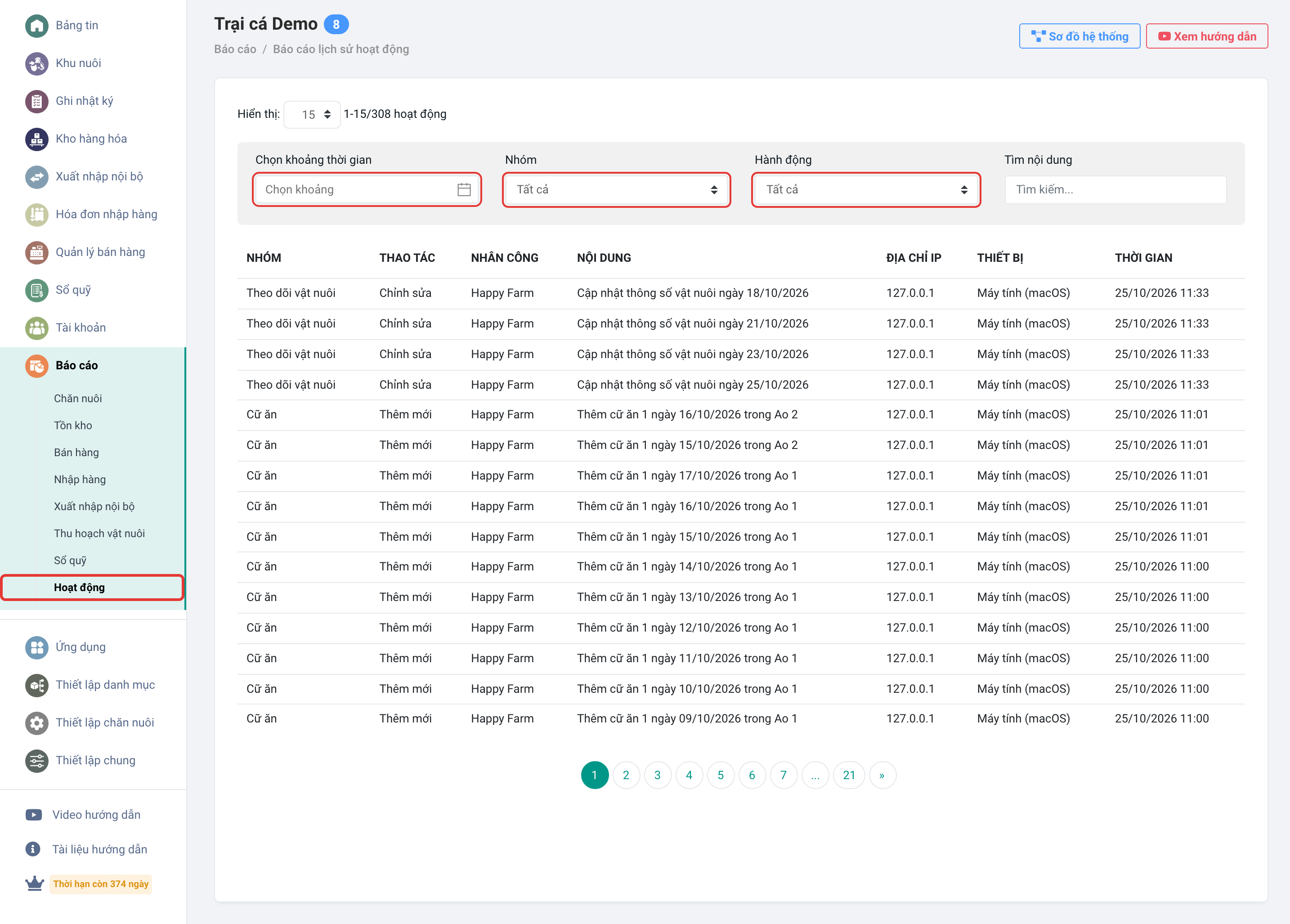Screen dimensions: 1290x924
Task: Click 'Cập nhật thông số vật nuôi ngày 18/10/2026'
Action: coord(692,293)
